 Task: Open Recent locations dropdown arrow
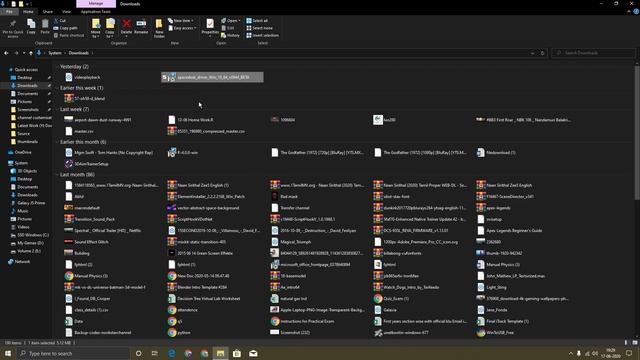point(24,53)
